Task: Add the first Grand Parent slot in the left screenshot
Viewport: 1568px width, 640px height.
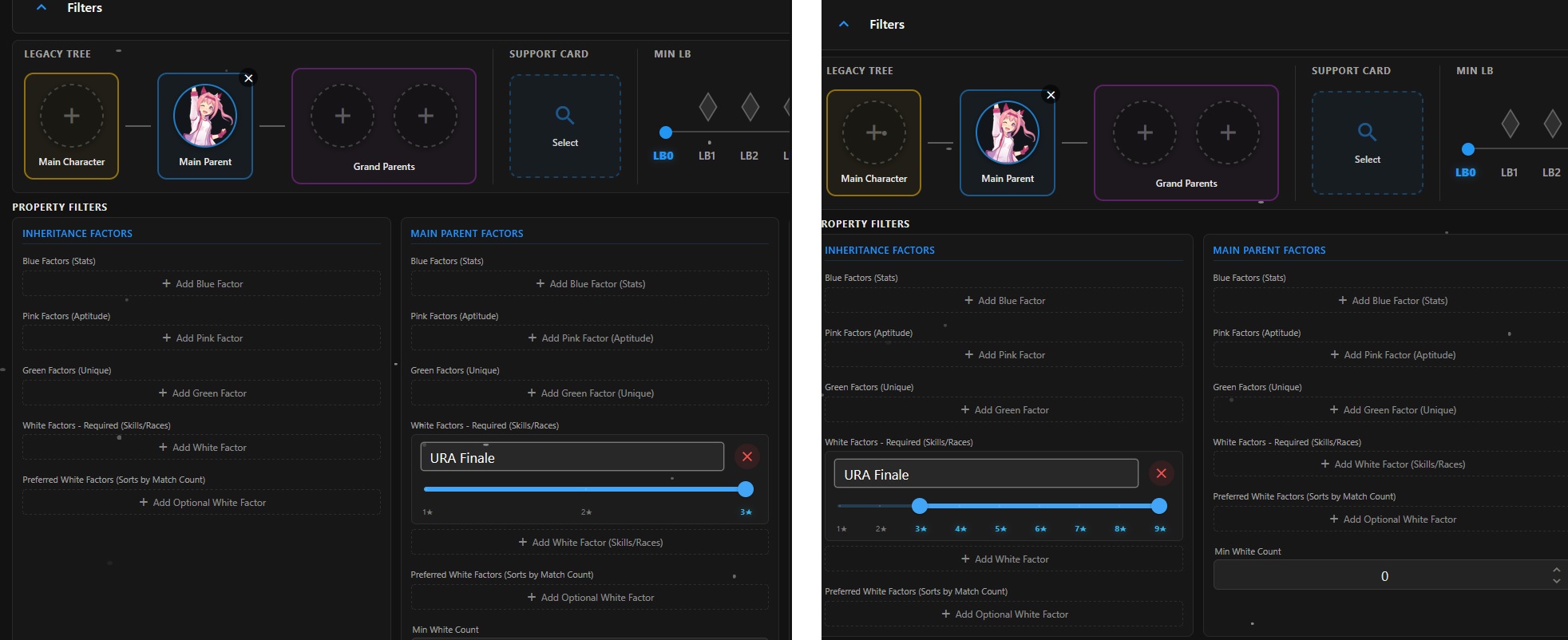Action: [x=343, y=117]
